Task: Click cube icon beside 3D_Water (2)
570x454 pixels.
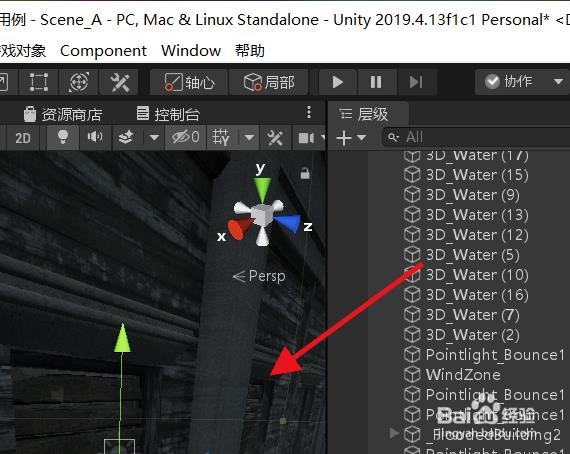Action: click(x=412, y=334)
